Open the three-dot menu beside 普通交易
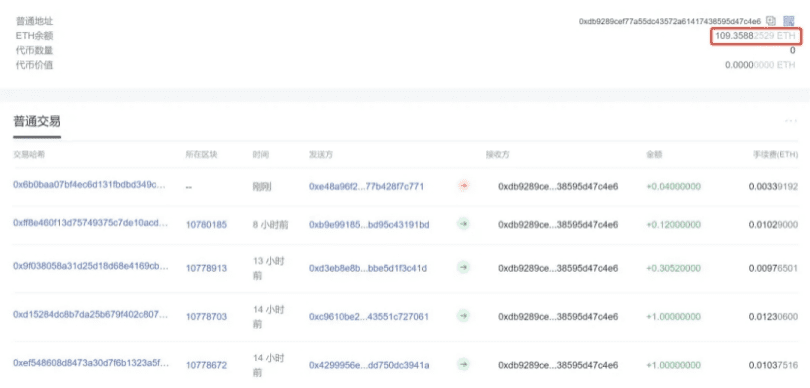 [x=790, y=121]
